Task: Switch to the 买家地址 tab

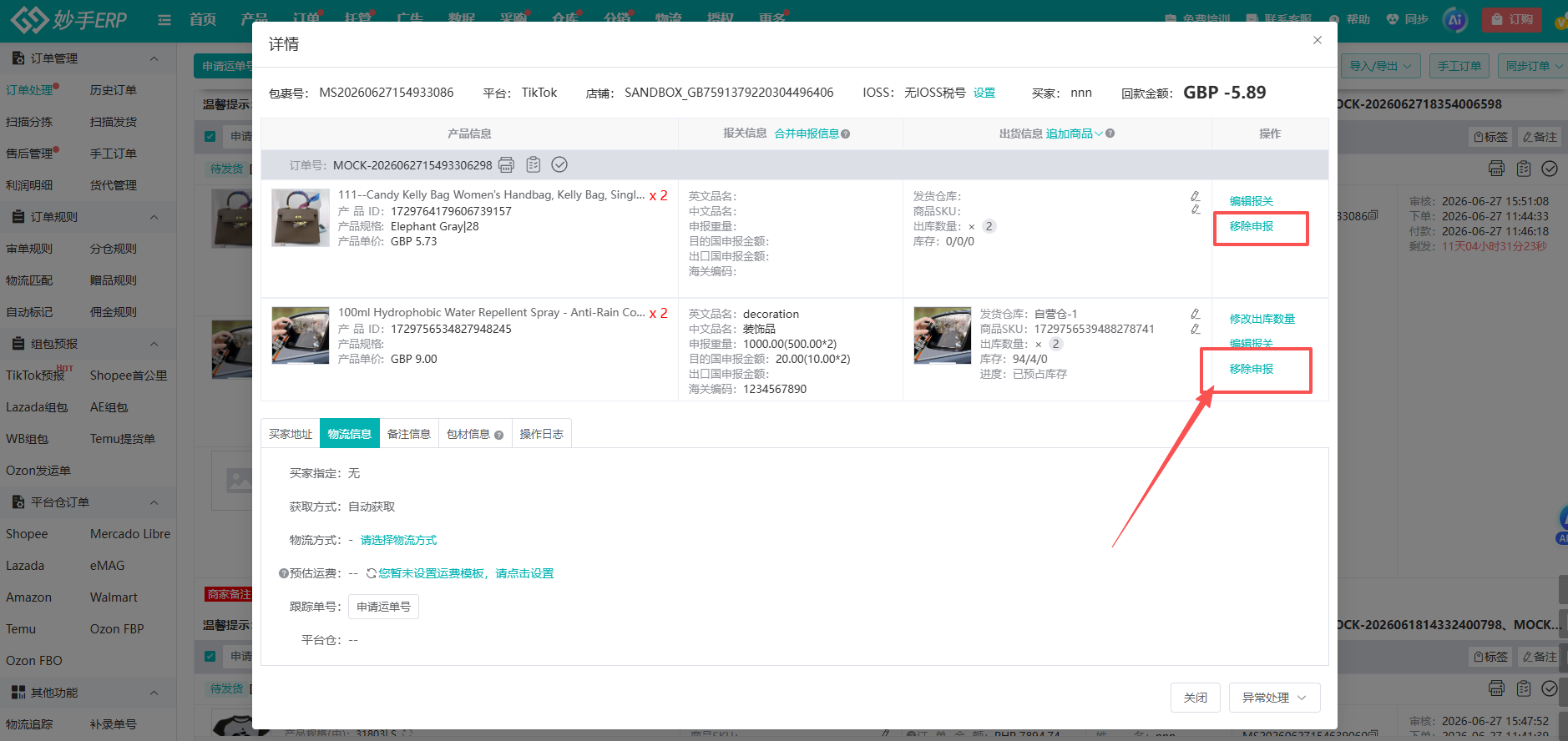Action: 291,434
